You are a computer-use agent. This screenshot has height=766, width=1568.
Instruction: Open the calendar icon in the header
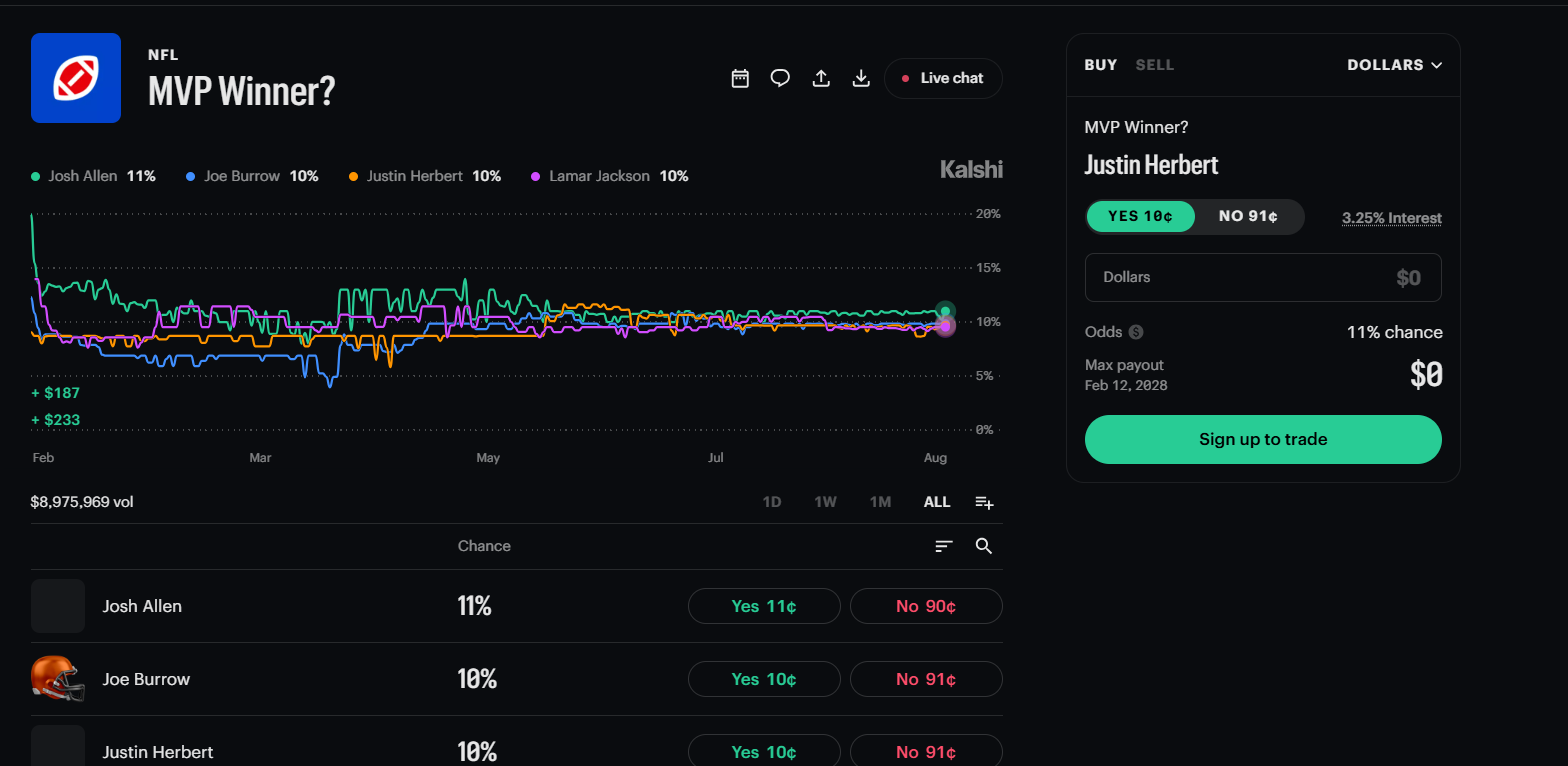pyautogui.click(x=740, y=78)
